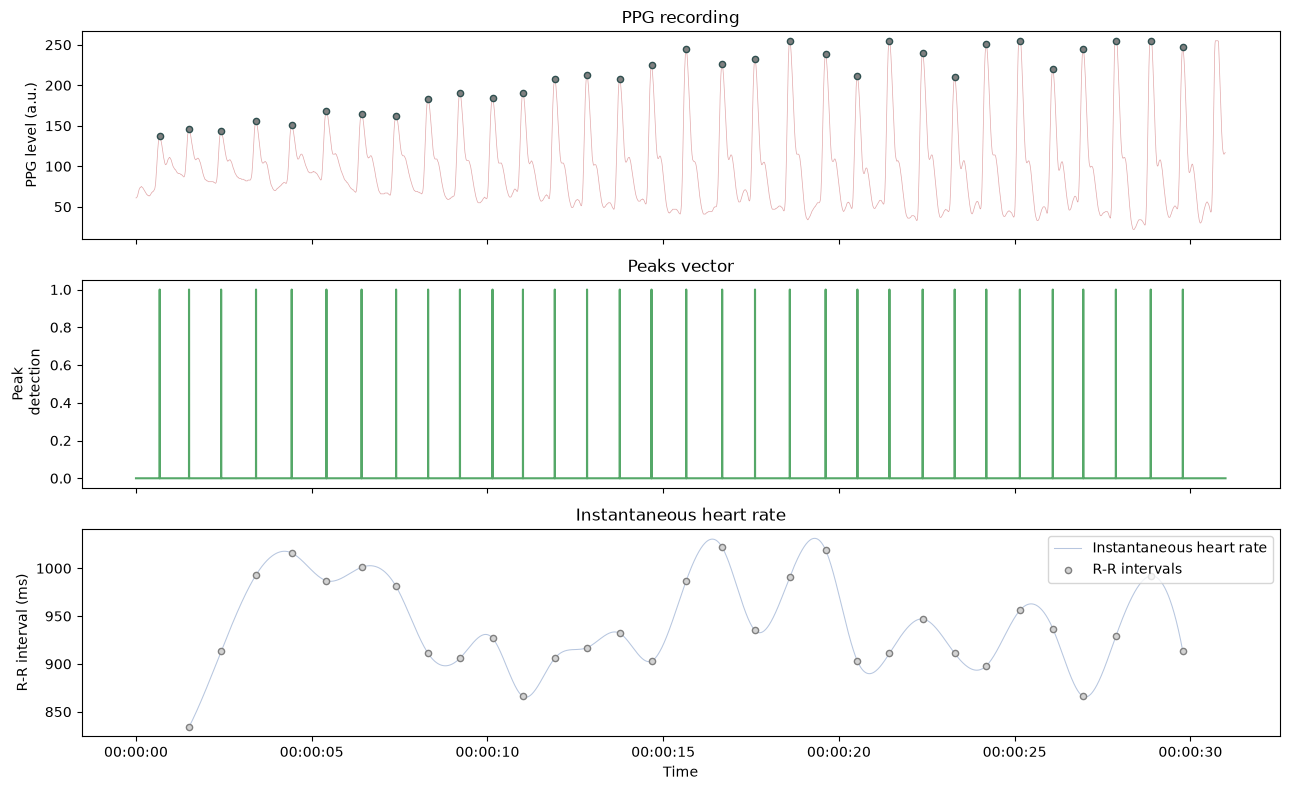Click the 'PPG recording' plot title
The height and width of the screenshot is (790, 1290).
[x=680, y=17]
